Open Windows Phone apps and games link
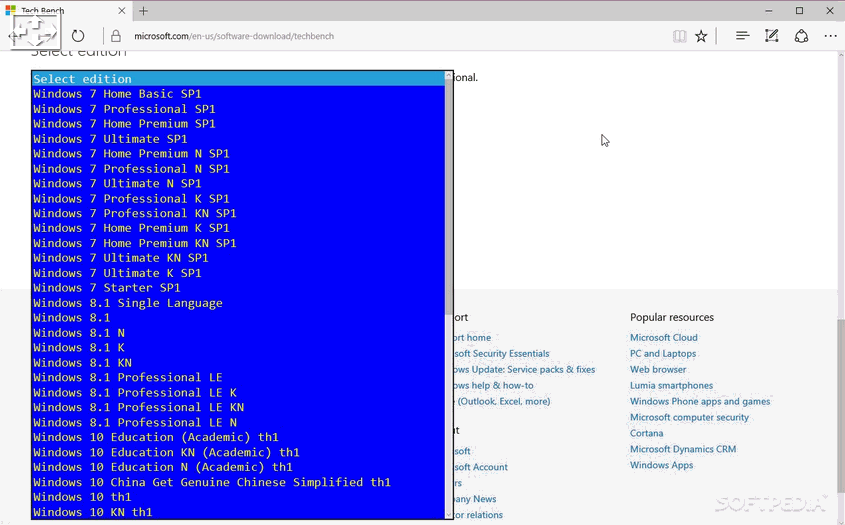 [x=700, y=402]
